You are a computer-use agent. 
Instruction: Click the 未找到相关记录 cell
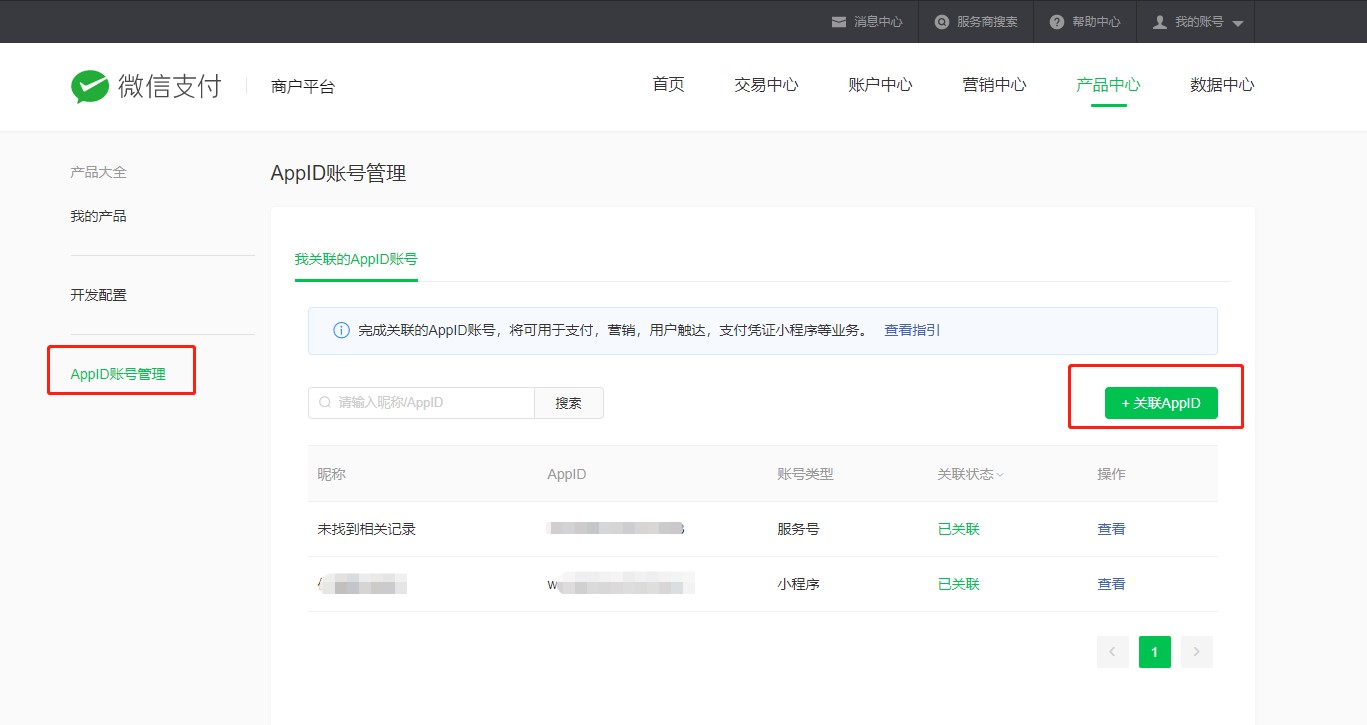point(366,529)
